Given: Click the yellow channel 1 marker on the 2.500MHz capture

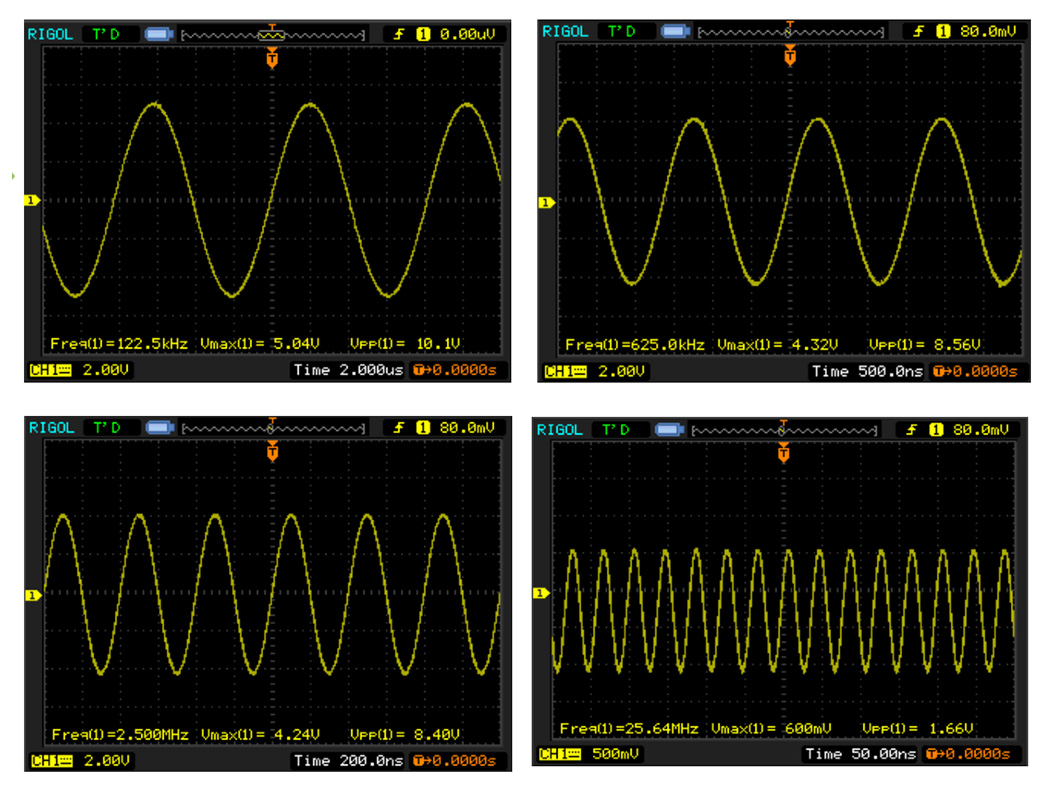Looking at the screenshot, I should (x=31, y=595).
